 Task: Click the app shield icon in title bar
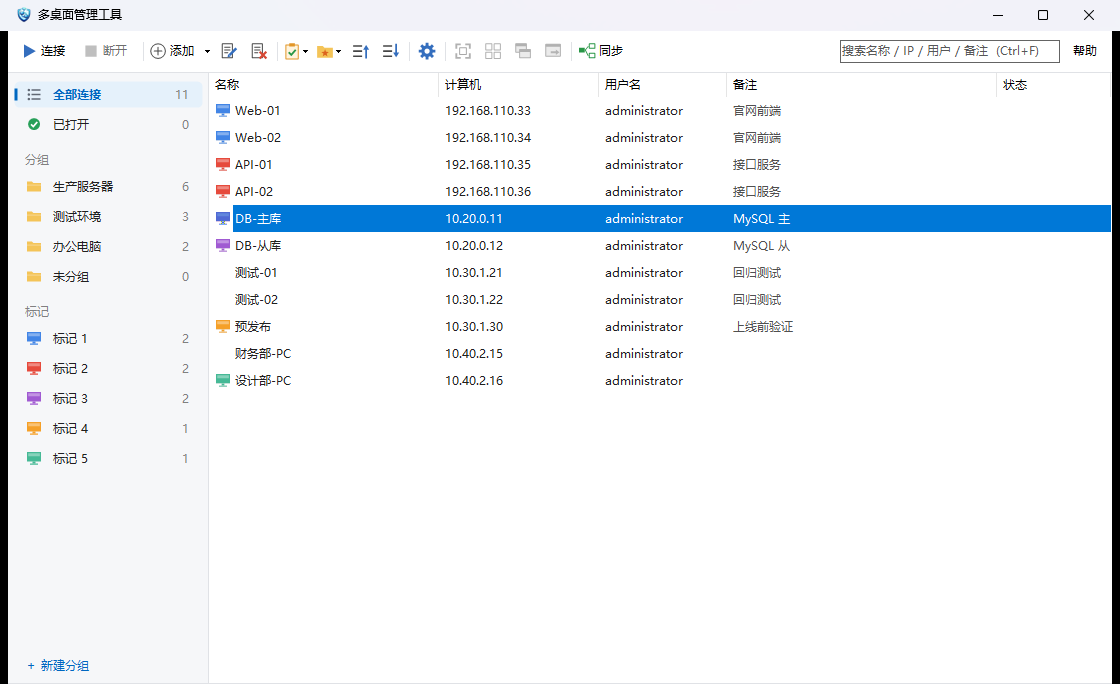(x=24, y=14)
